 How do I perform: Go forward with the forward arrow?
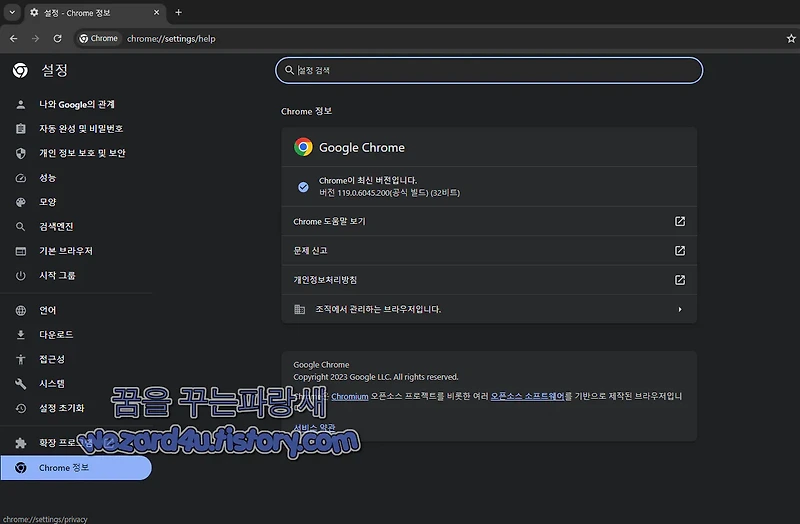35,39
